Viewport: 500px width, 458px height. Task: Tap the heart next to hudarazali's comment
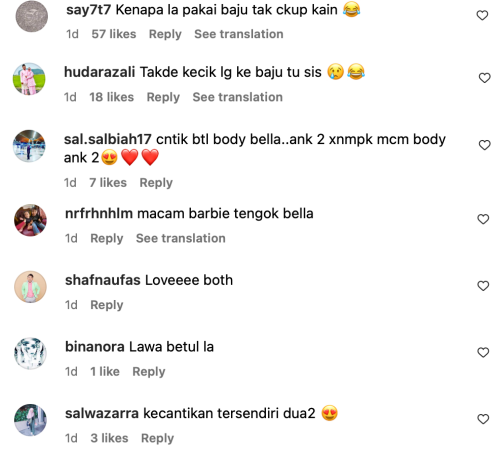pyautogui.click(x=484, y=78)
